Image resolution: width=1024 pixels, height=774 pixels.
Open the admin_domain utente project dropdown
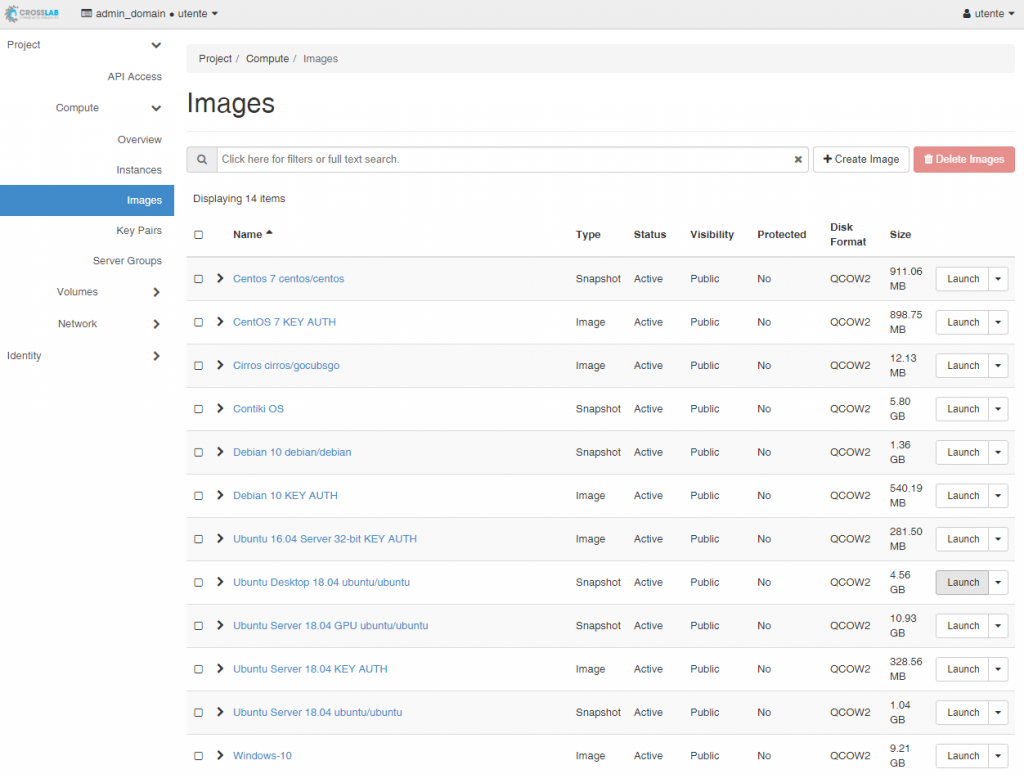point(149,14)
